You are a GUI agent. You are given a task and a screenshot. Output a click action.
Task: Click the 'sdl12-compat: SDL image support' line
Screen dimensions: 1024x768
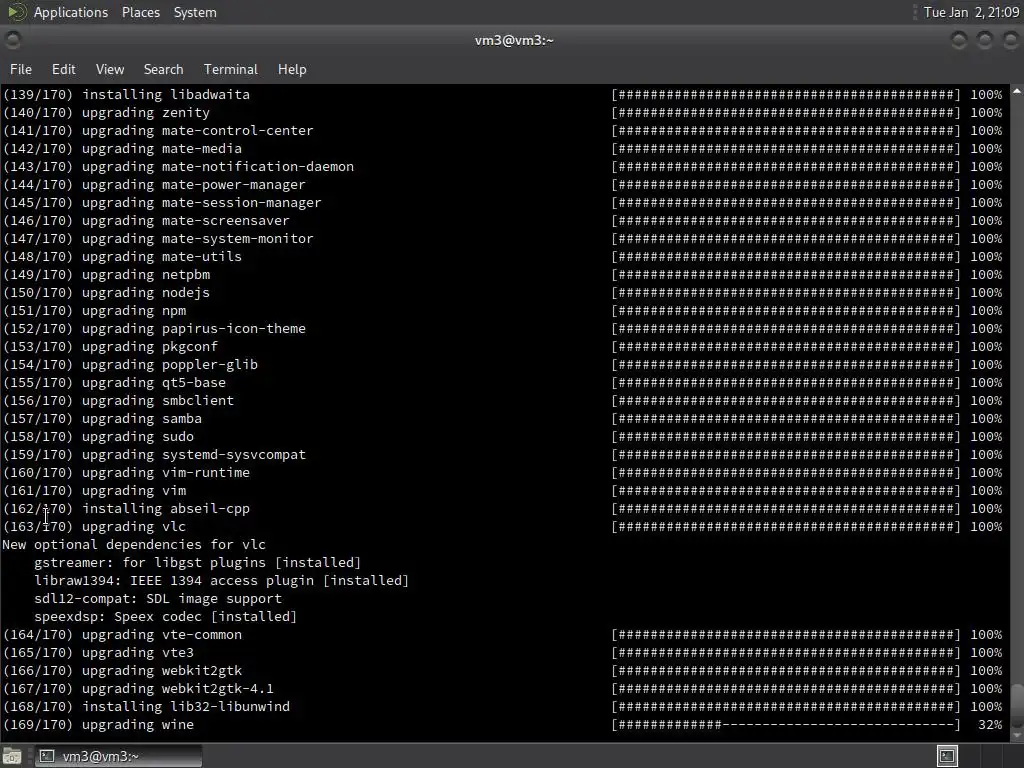point(158,598)
